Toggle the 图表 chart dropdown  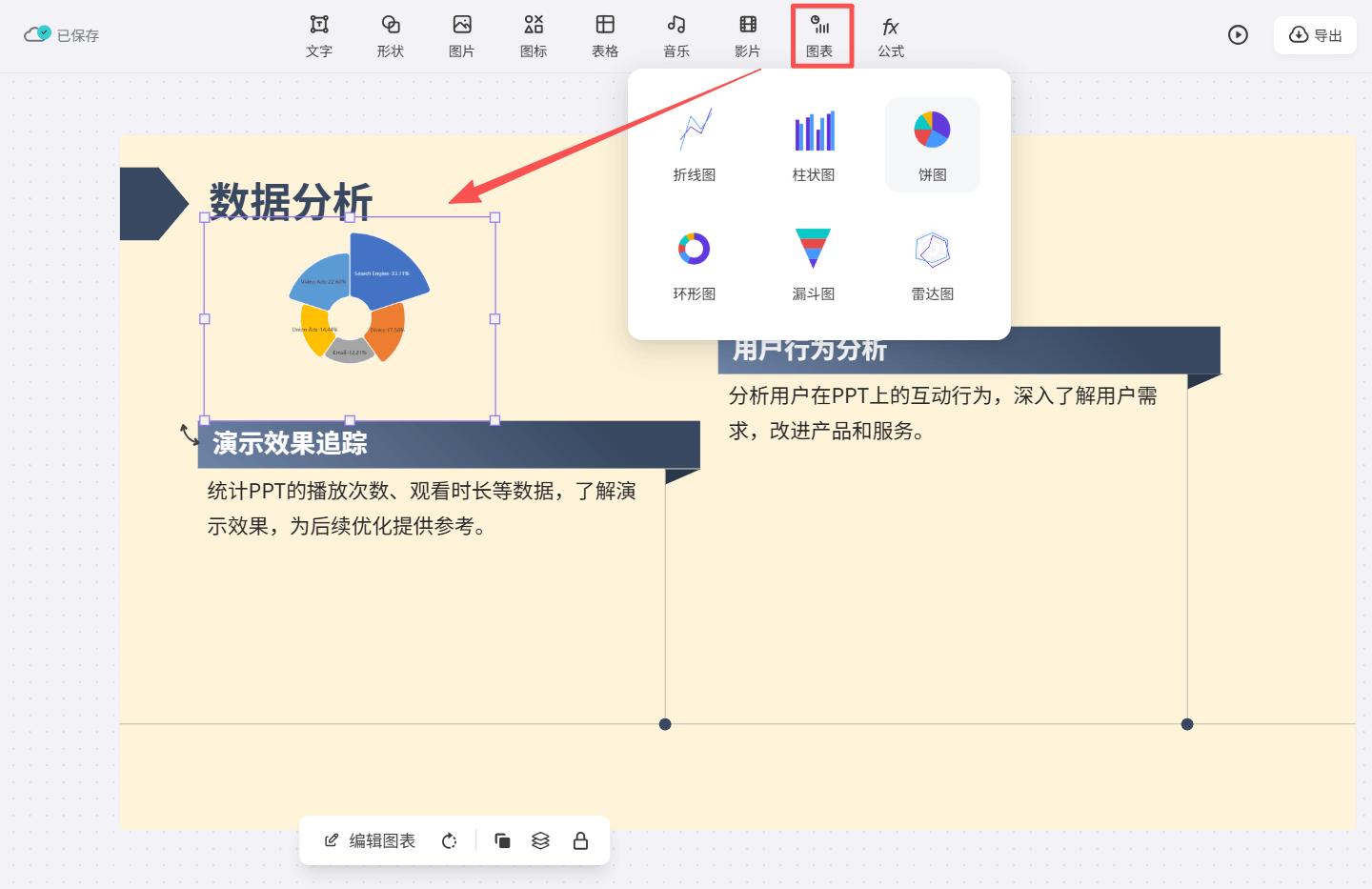(820, 35)
